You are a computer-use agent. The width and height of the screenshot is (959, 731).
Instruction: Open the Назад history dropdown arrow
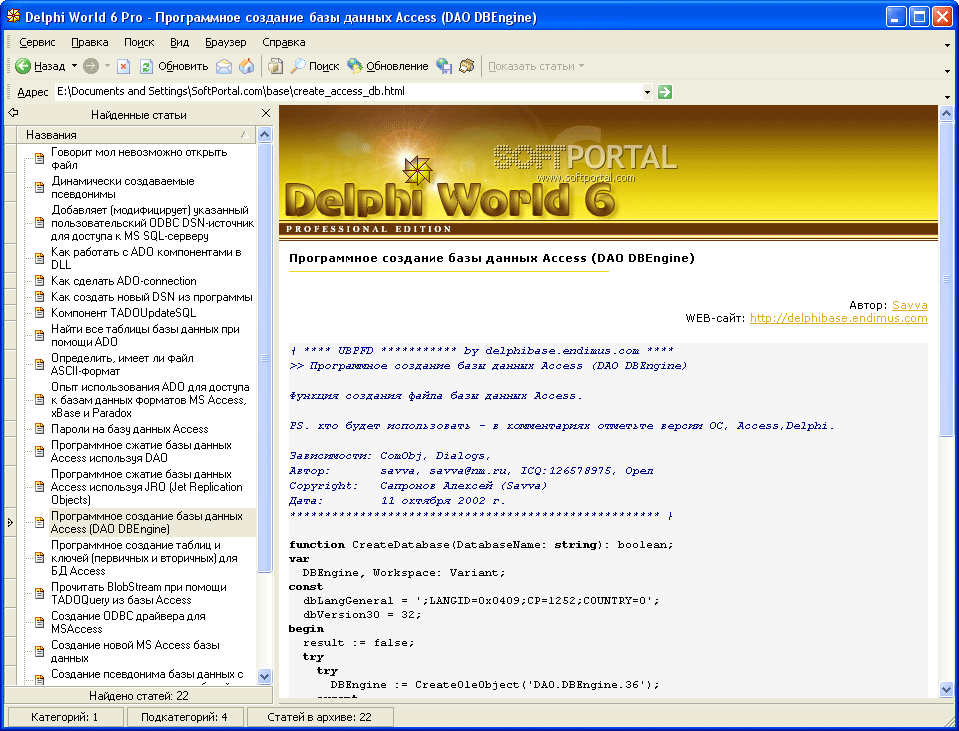(x=75, y=66)
